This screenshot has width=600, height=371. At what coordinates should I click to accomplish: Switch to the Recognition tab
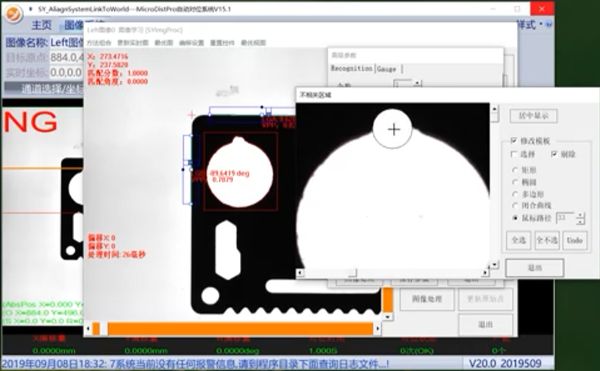click(x=352, y=68)
